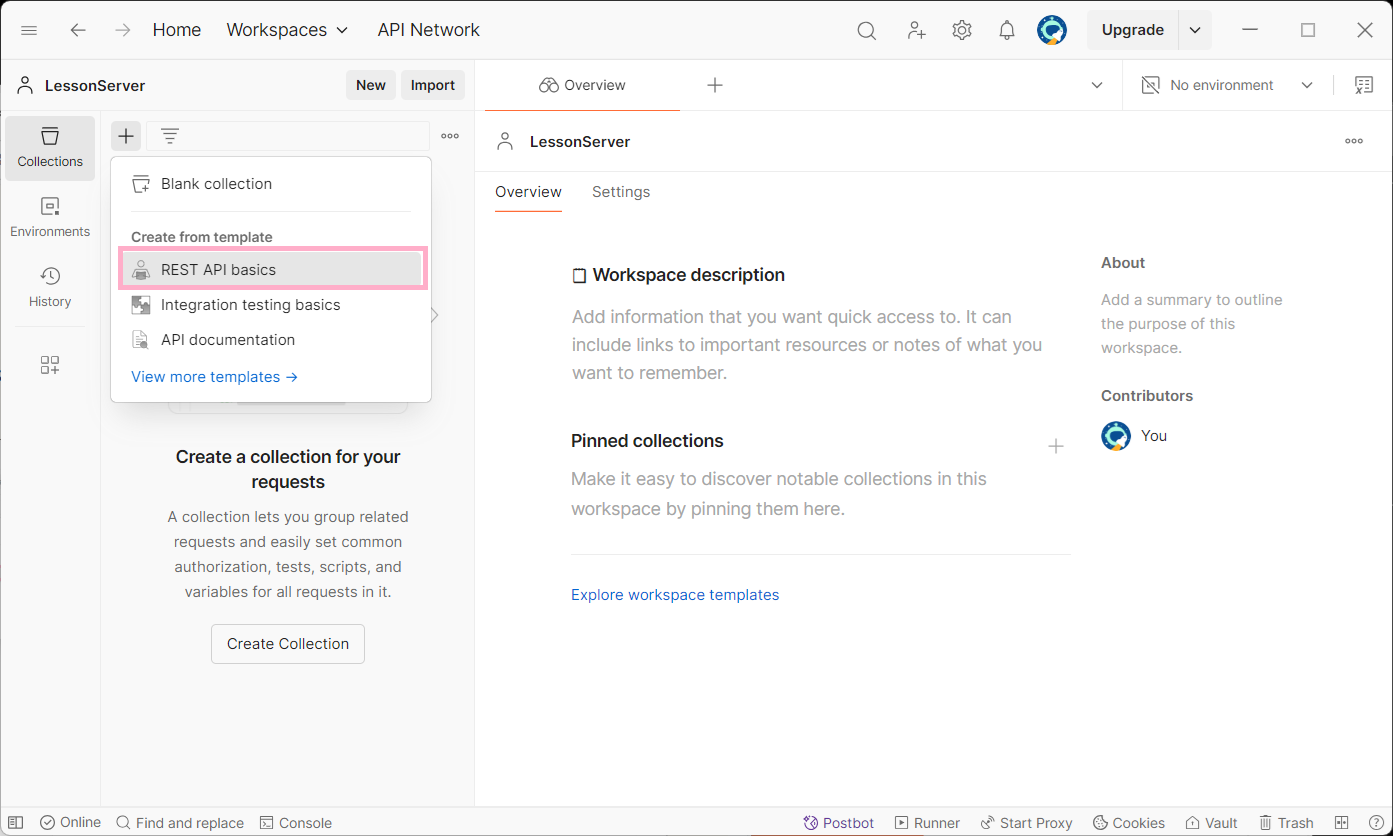The image size is (1393, 836).
Task: Select Environments in the sidebar
Action: pos(50,217)
